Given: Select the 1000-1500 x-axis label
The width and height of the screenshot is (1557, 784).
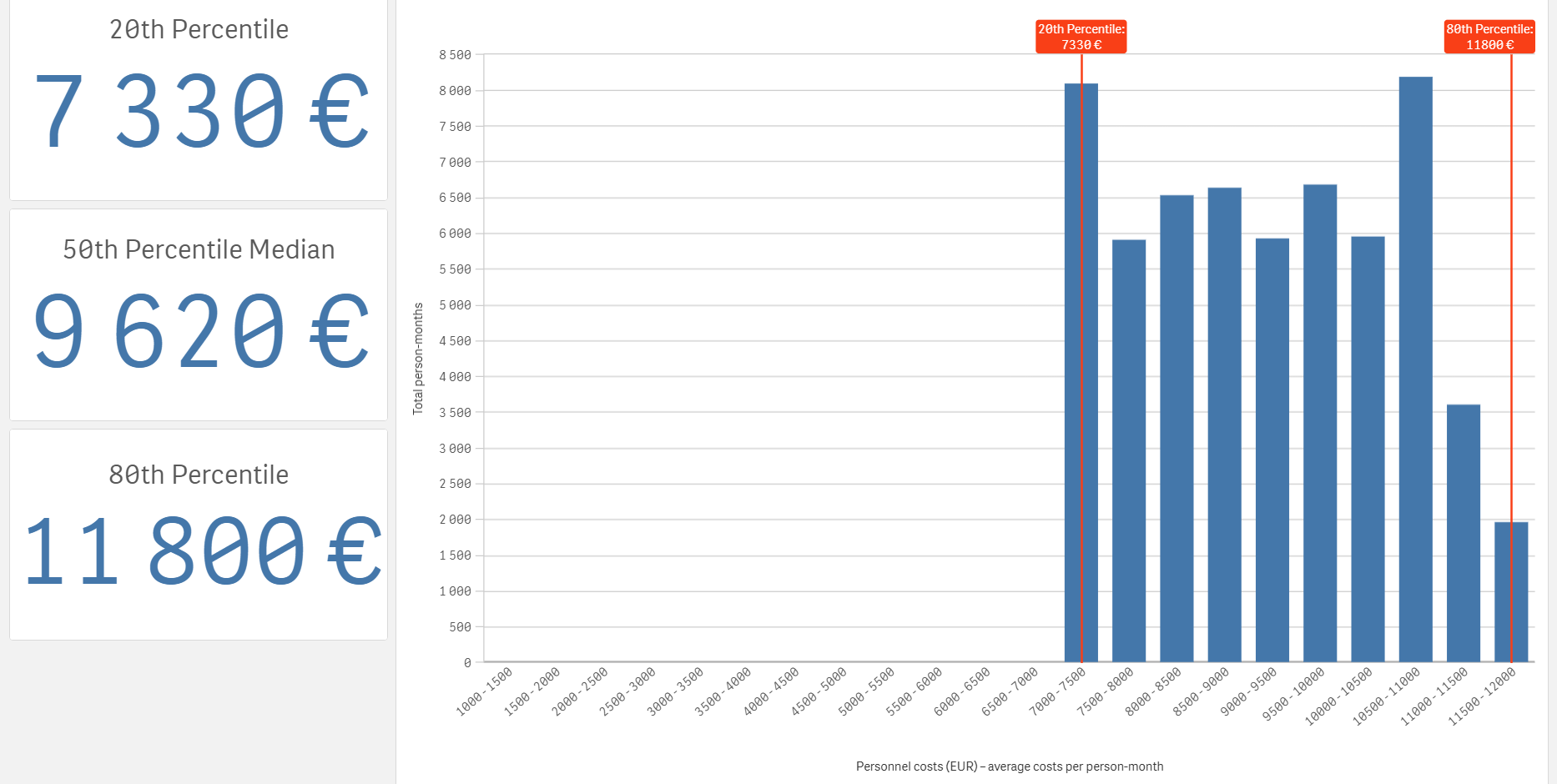Looking at the screenshot, I should [485, 691].
